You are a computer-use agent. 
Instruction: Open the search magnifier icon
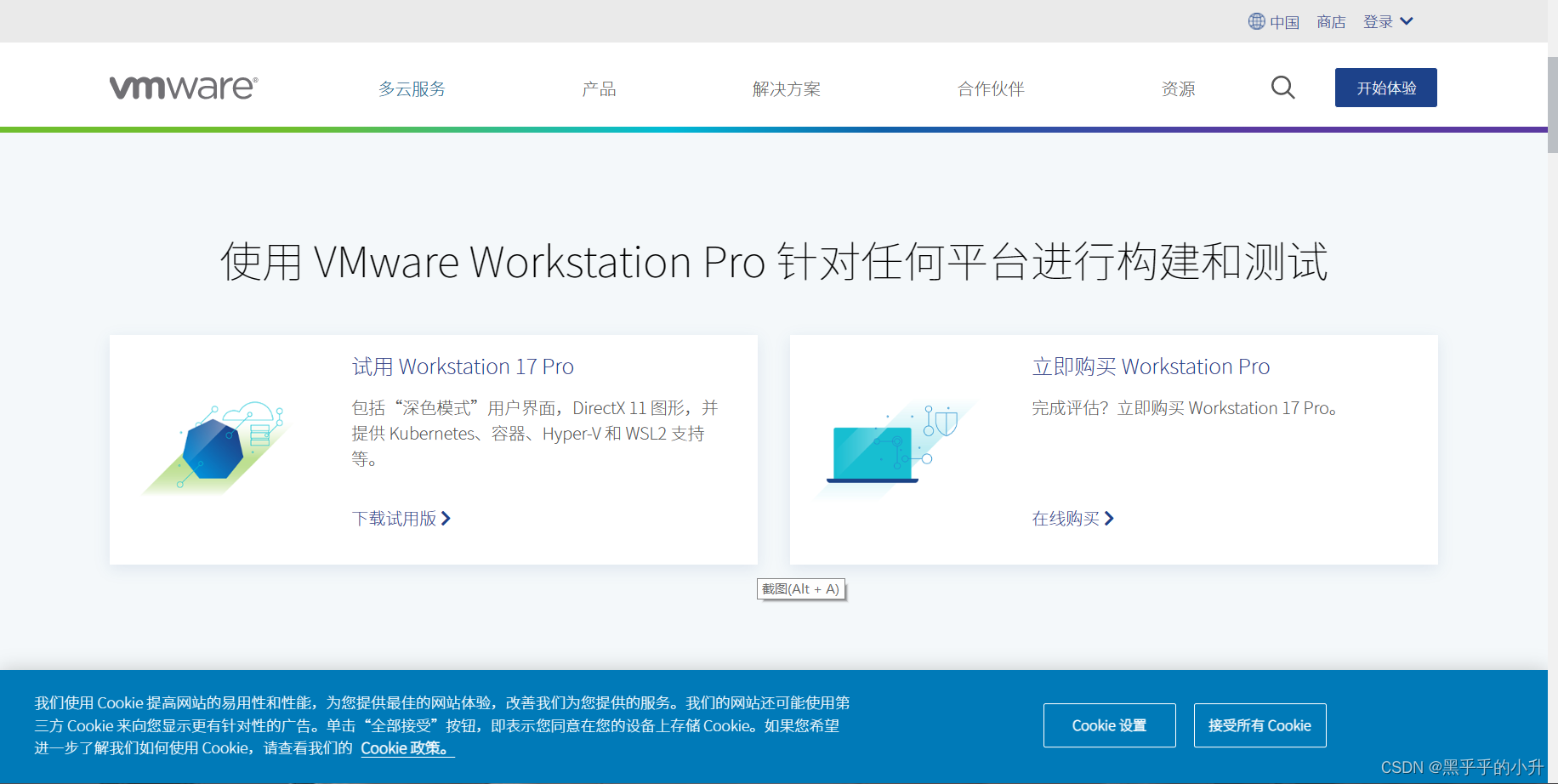[x=1282, y=88]
